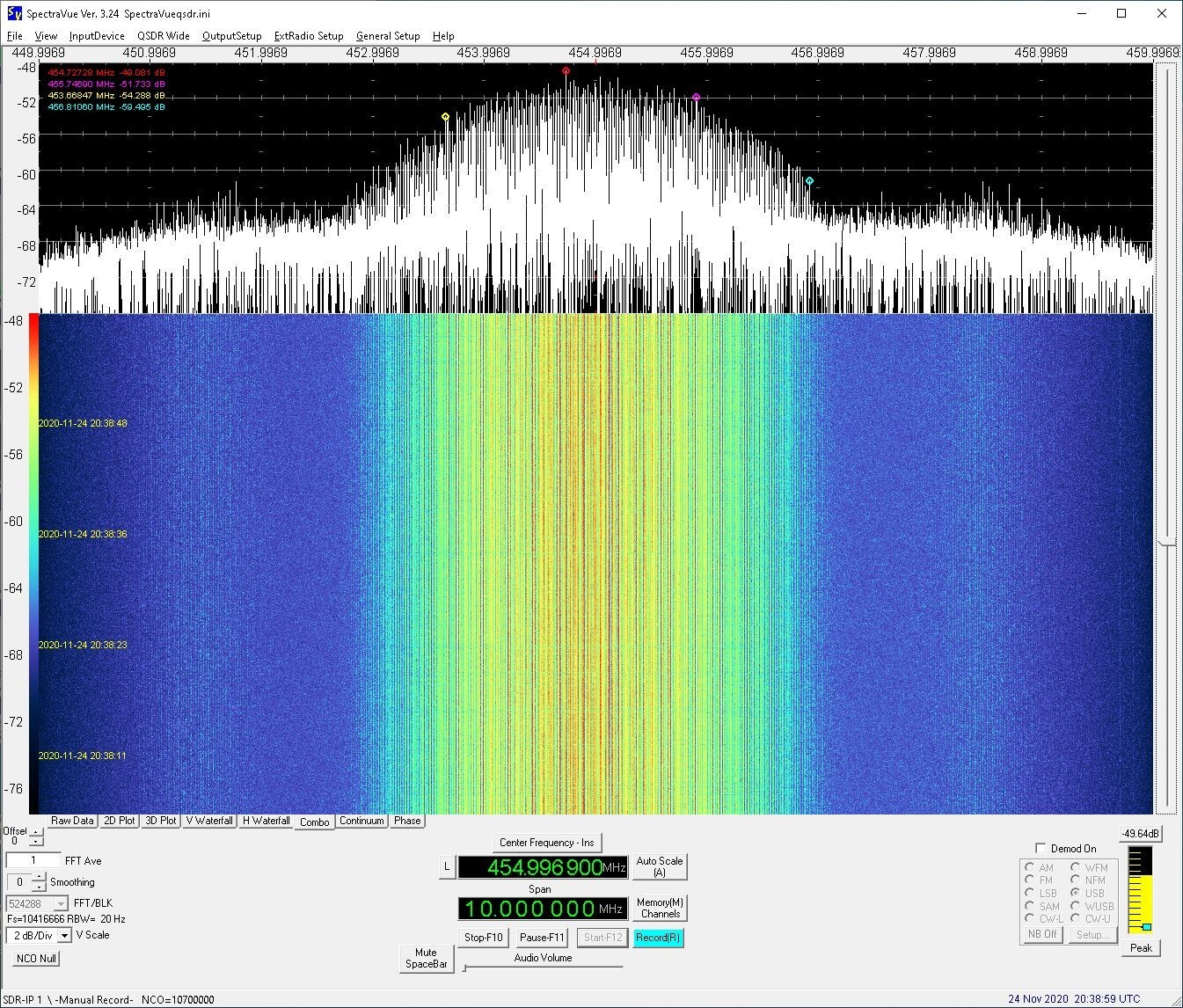Select the USB demodulation radio button
The image size is (1183, 1008).
1075,893
